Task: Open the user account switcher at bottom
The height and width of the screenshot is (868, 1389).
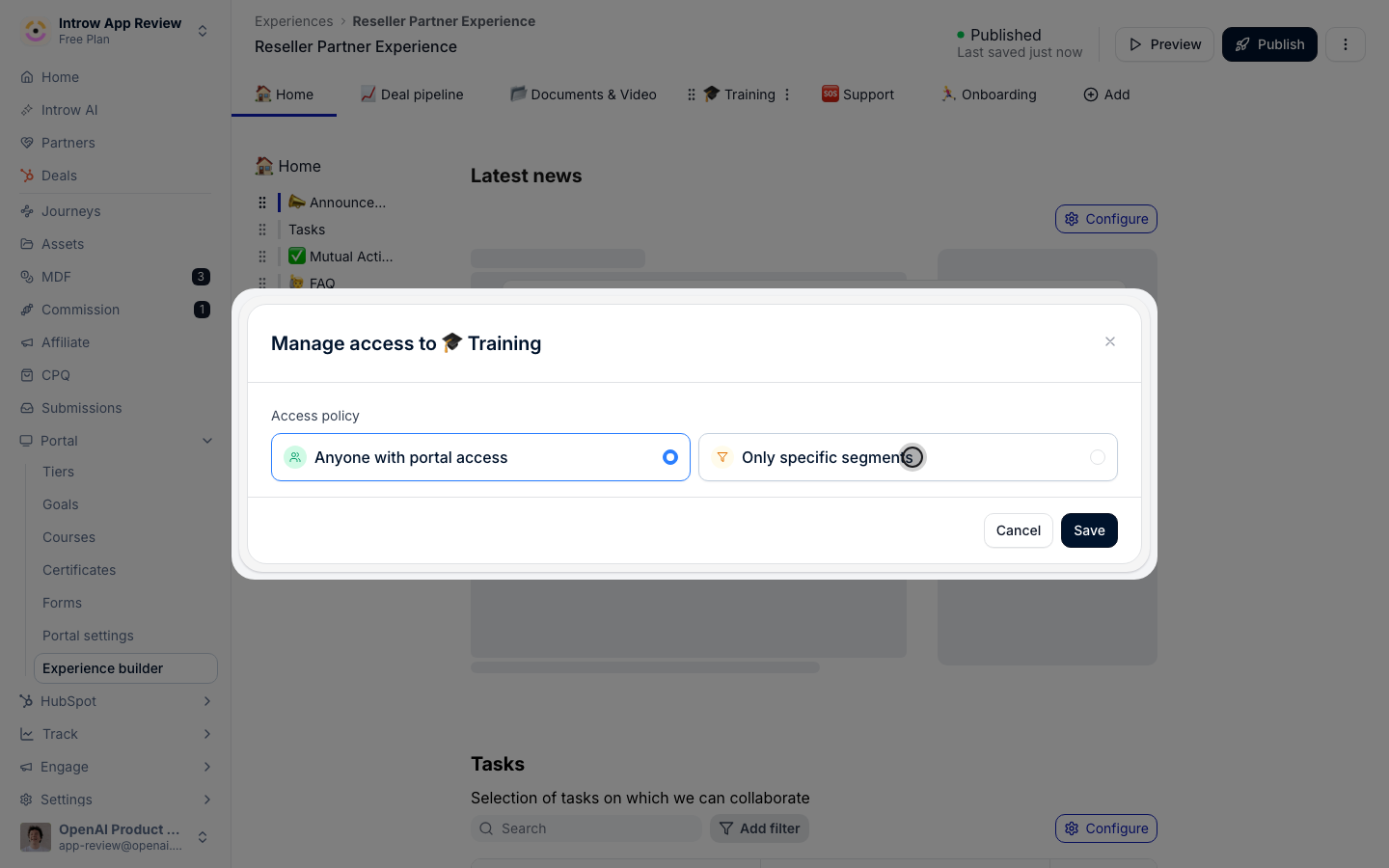Action: point(203,837)
